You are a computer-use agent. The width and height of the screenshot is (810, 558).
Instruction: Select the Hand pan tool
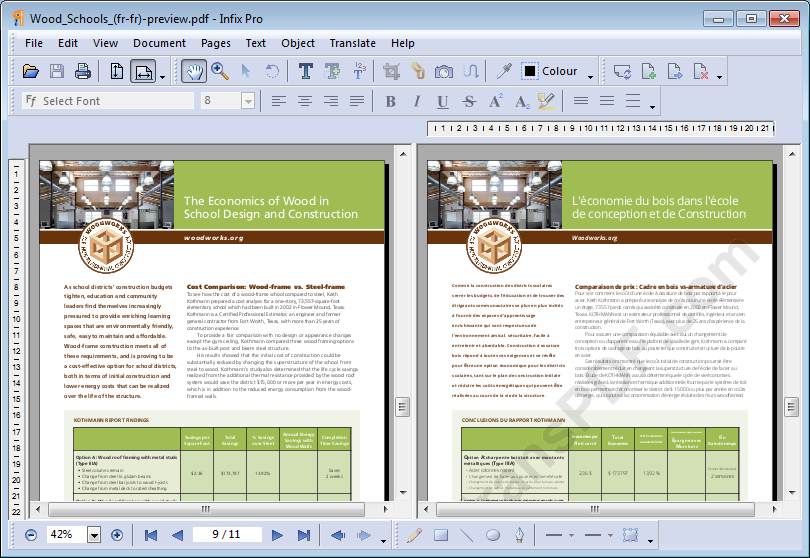(193, 71)
